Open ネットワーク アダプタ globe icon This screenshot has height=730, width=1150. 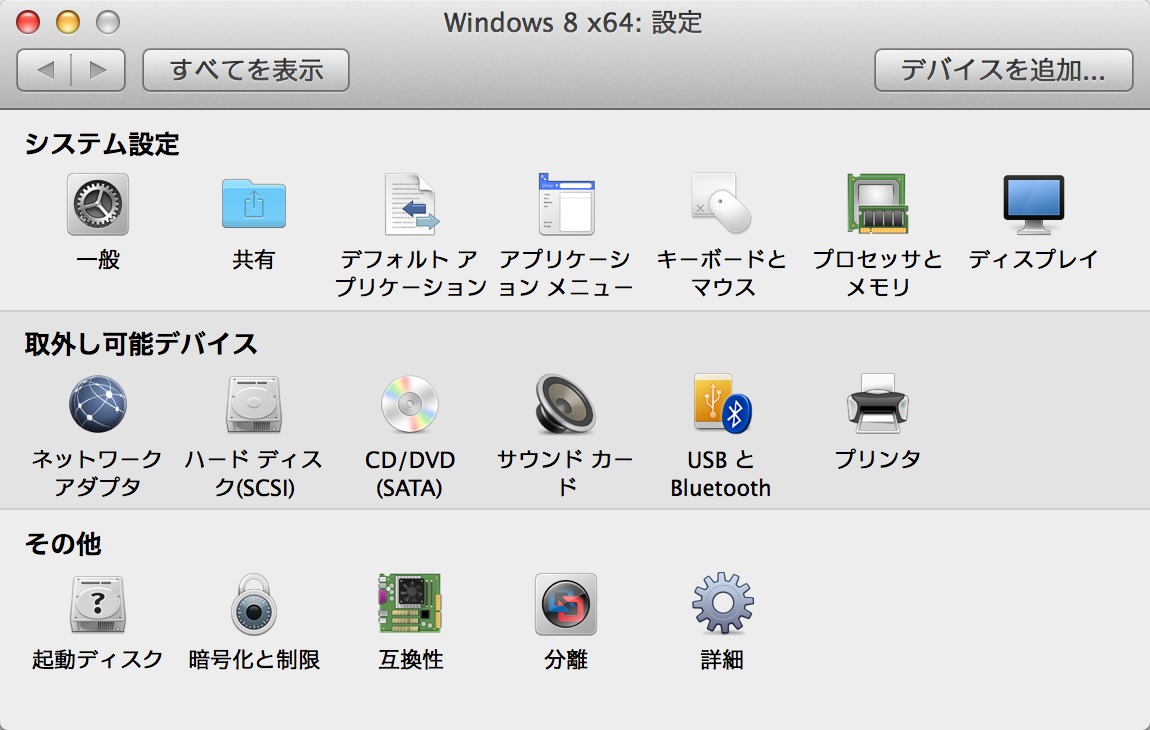pyautogui.click(x=98, y=404)
